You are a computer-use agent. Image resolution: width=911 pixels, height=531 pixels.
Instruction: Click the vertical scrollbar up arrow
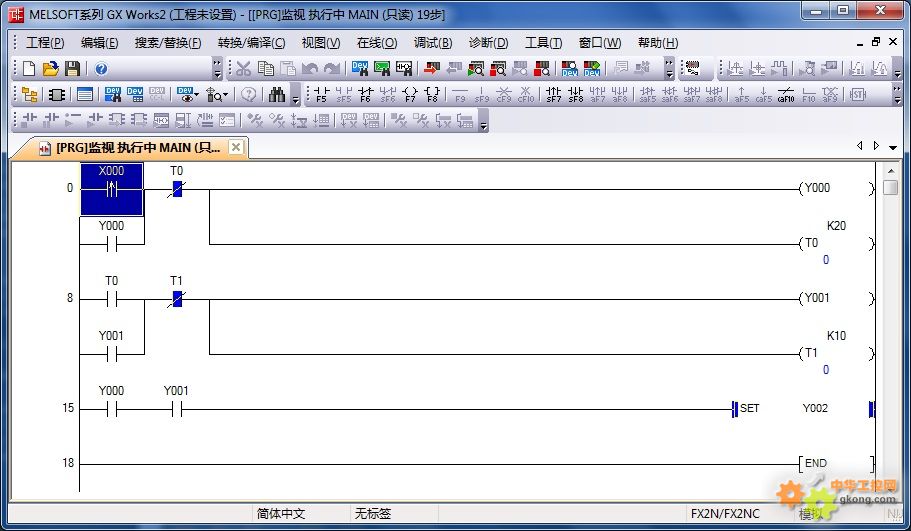(x=891, y=171)
